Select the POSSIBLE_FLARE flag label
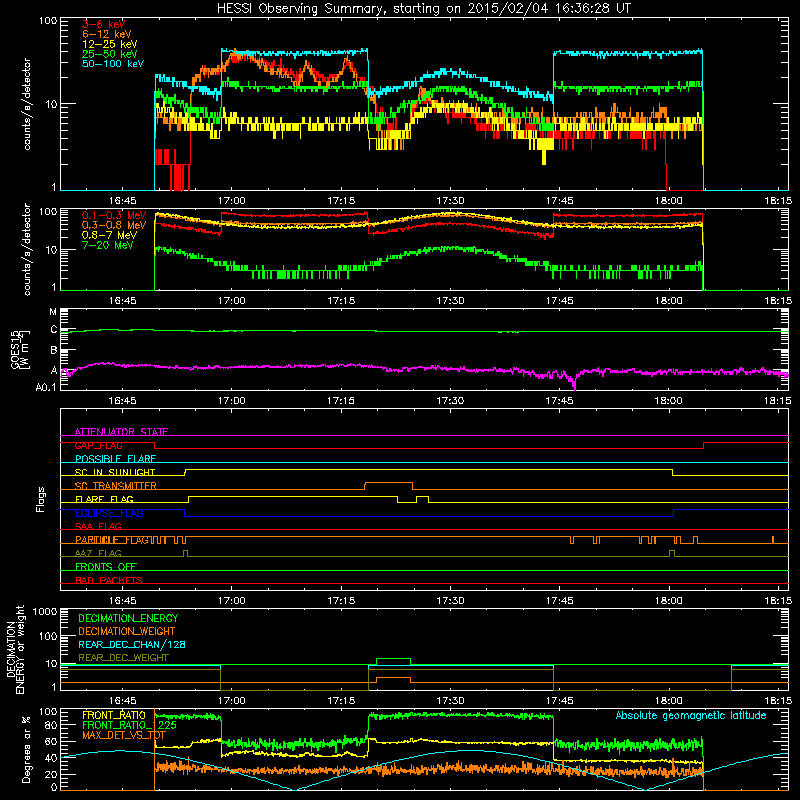 click(x=115, y=459)
